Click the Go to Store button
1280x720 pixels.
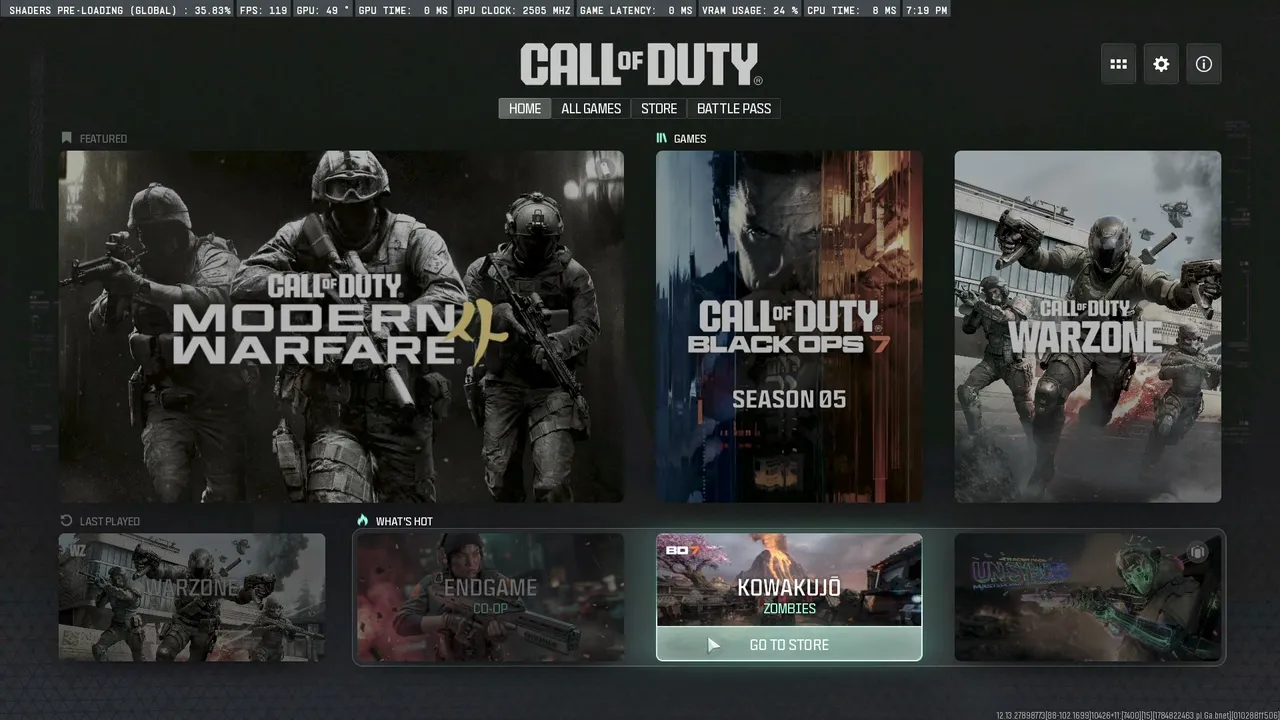[789, 645]
